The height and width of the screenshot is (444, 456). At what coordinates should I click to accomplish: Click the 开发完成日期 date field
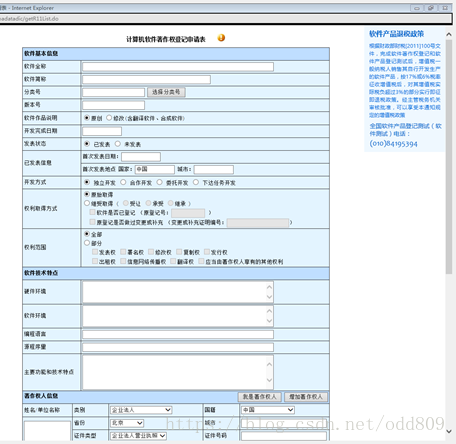pyautogui.click(x=102, y=131)
